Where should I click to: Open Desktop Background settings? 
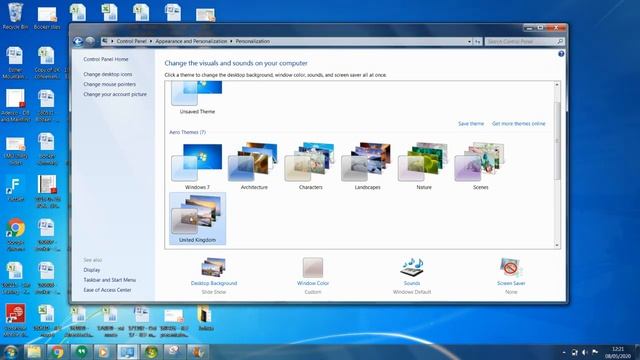click(x=213, y=276)
